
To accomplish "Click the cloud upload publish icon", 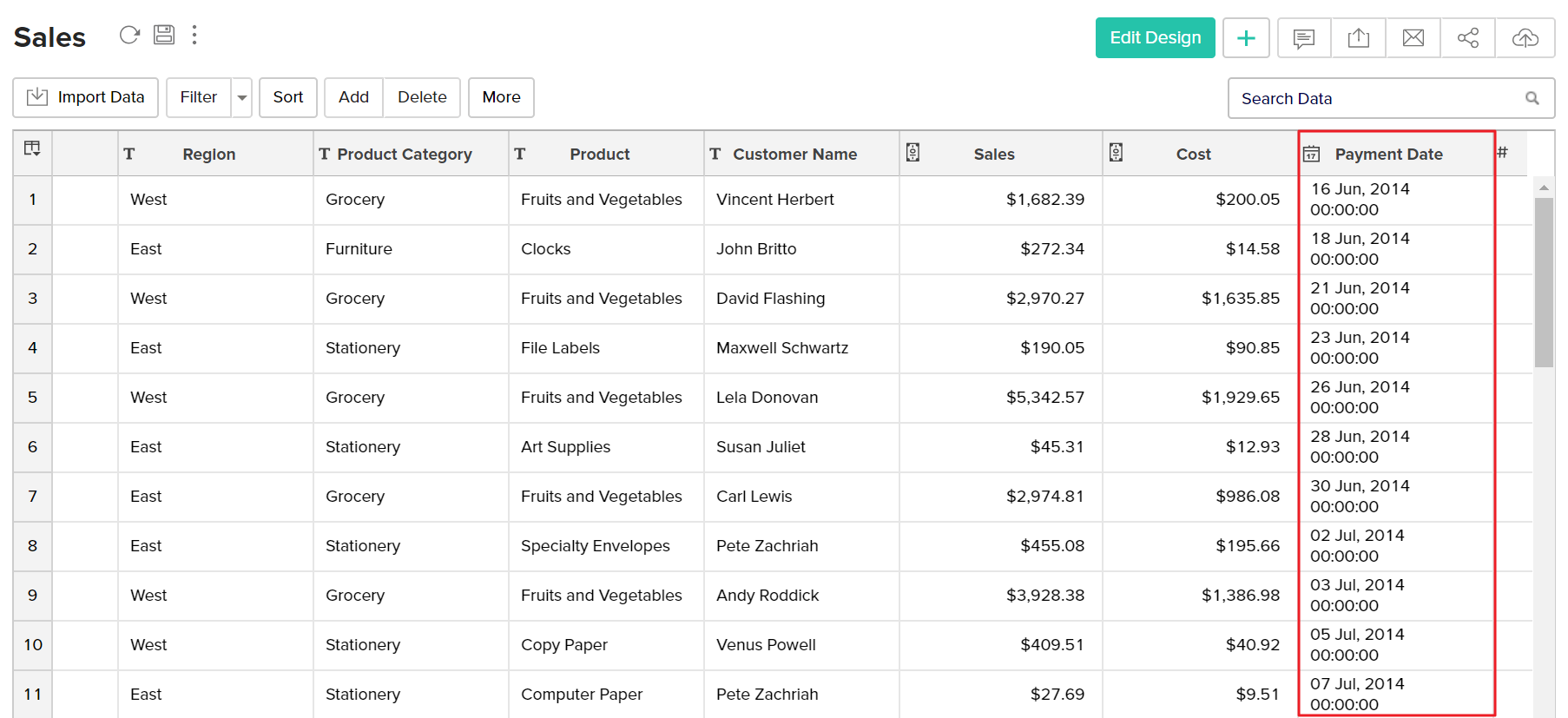I will pos(1525,38).
